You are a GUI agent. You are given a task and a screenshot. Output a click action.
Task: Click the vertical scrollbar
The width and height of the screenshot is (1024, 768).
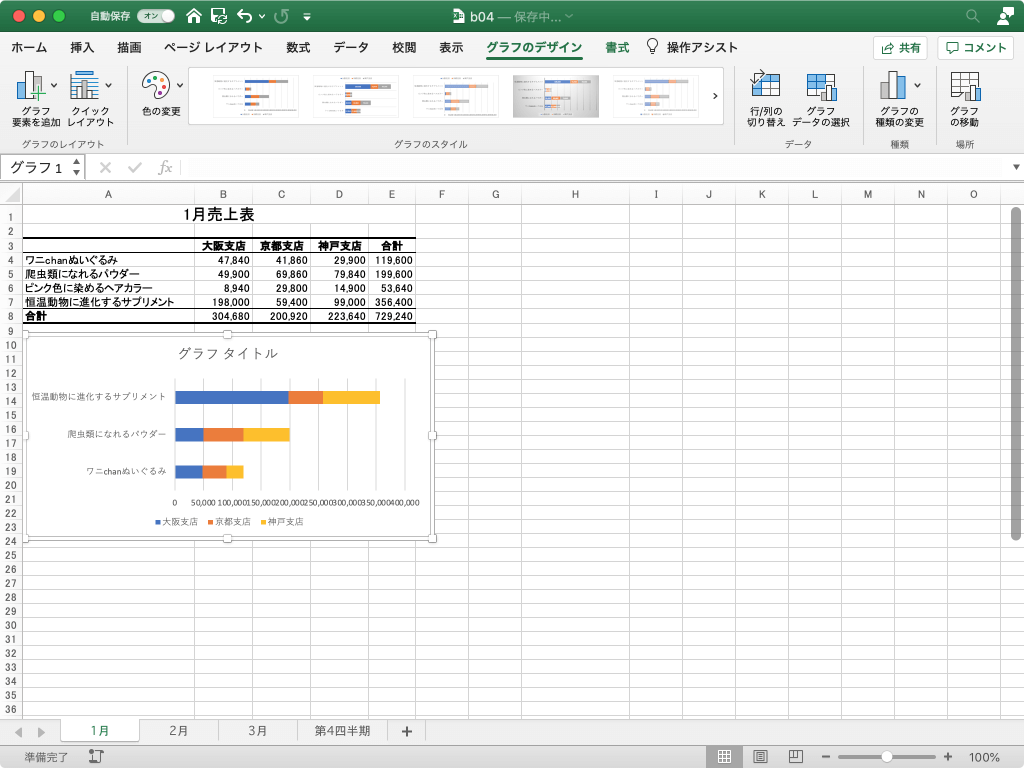(x=1016, y=374)
